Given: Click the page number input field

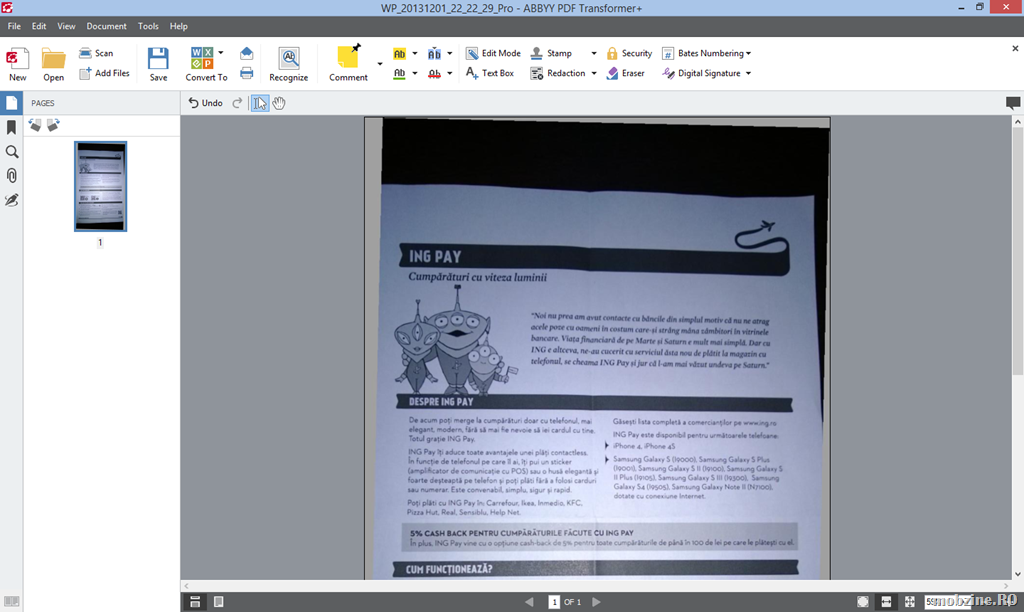Looking at the screenshot, I should tap(554, 602).
